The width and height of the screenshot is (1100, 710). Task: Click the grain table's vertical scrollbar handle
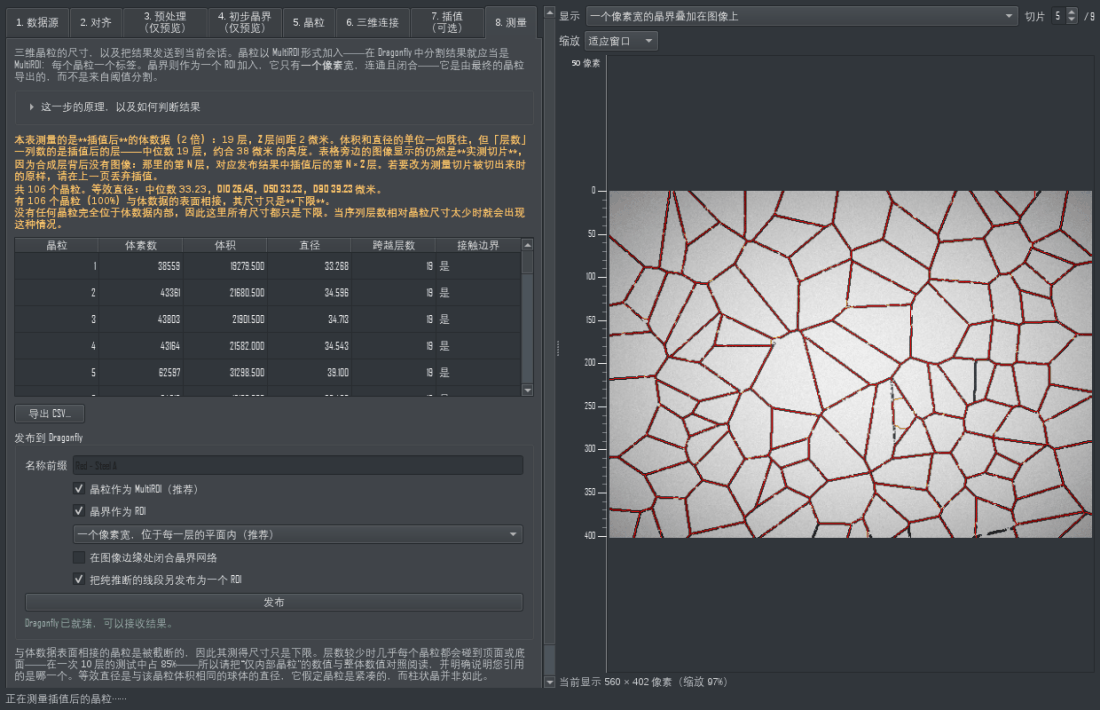pyautogui.click(x=528, y=262)
